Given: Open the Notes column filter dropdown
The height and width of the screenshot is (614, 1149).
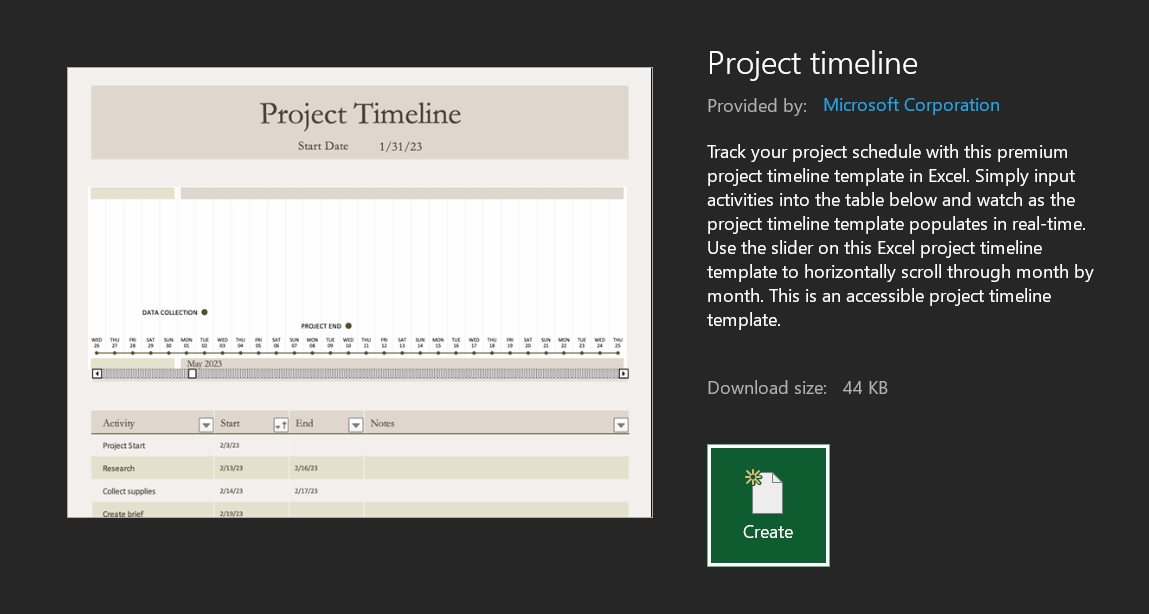Looking at the screenshot, I should coord(621,425).
